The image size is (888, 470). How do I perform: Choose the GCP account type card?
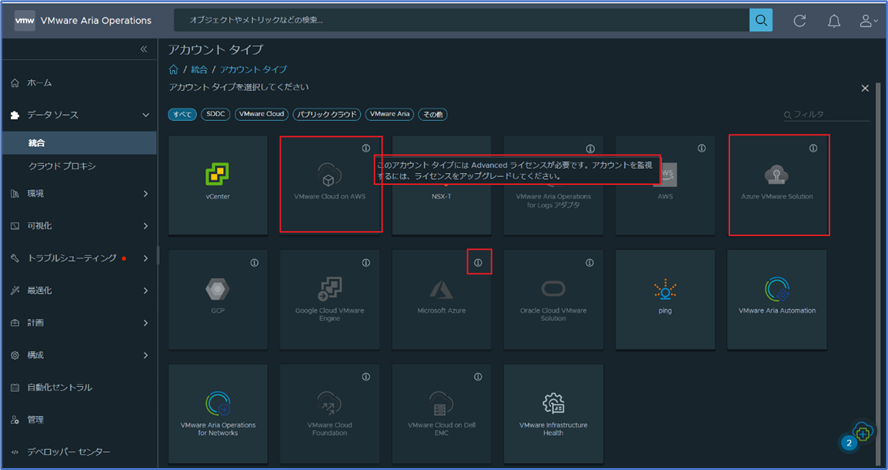coord(218,300)
